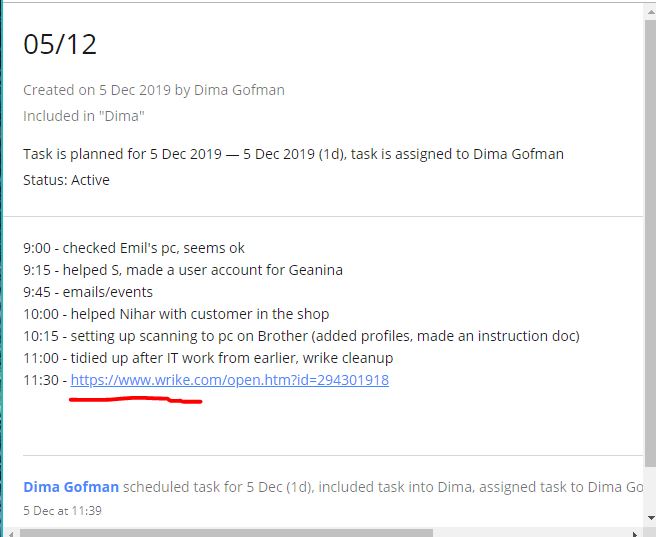The height and width of the screenshot is (537, 656).
Task: Click the '5 Dec at 11:39' timestamp
Action: tap(62, 510)
